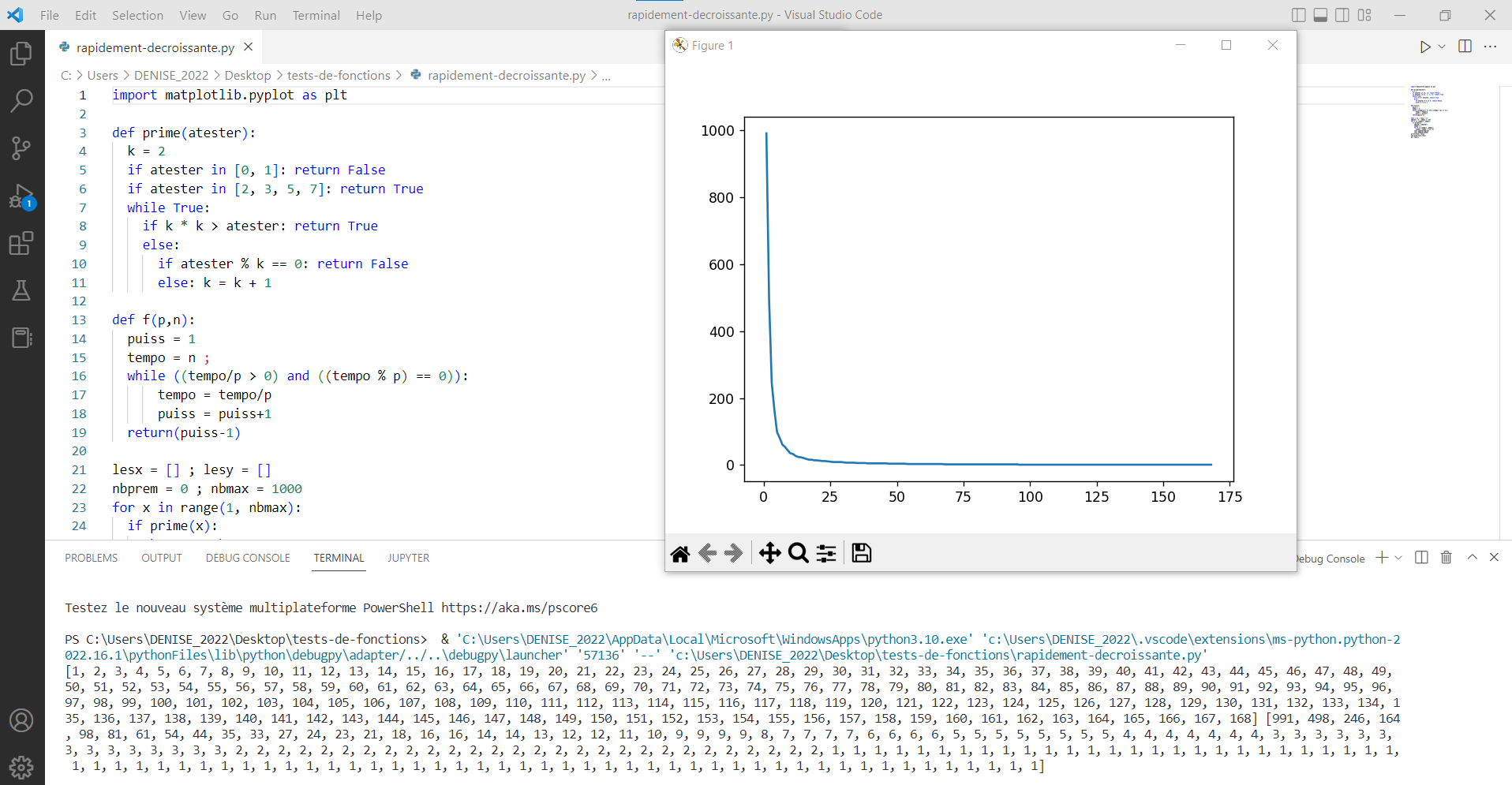Open the Terminal menu in menu bar

point(316,15)
